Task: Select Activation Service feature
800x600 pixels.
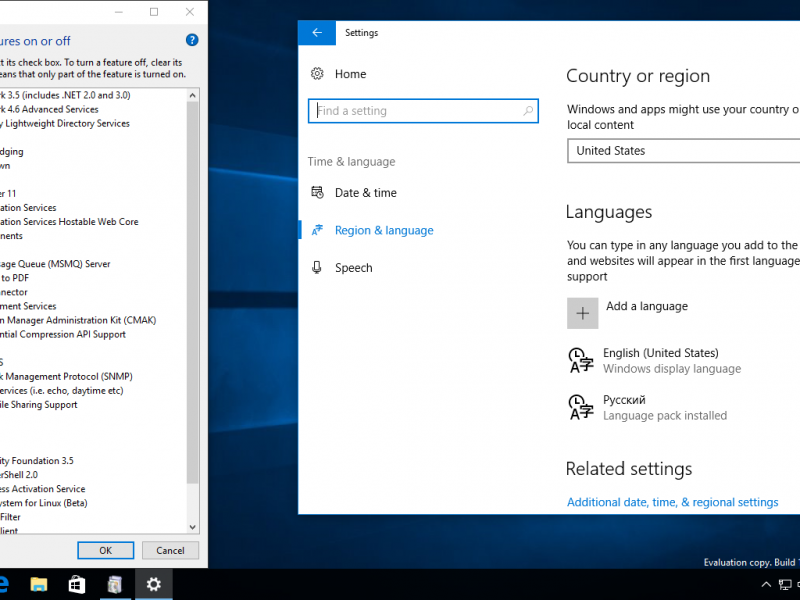Action: (43, 489)
